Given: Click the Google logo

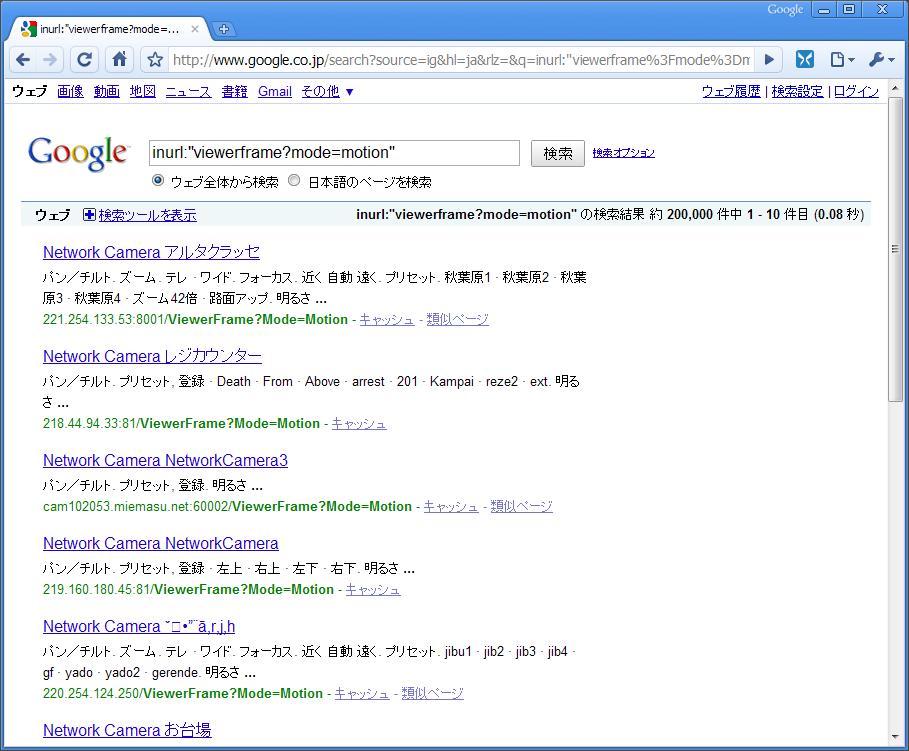Looking at the screenshot, I should 78,154.
